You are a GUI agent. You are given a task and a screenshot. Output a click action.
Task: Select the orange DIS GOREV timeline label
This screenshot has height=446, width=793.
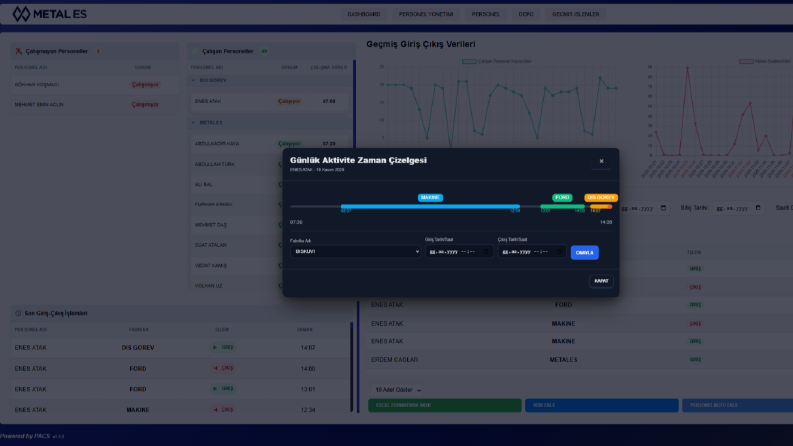(601, 198)
